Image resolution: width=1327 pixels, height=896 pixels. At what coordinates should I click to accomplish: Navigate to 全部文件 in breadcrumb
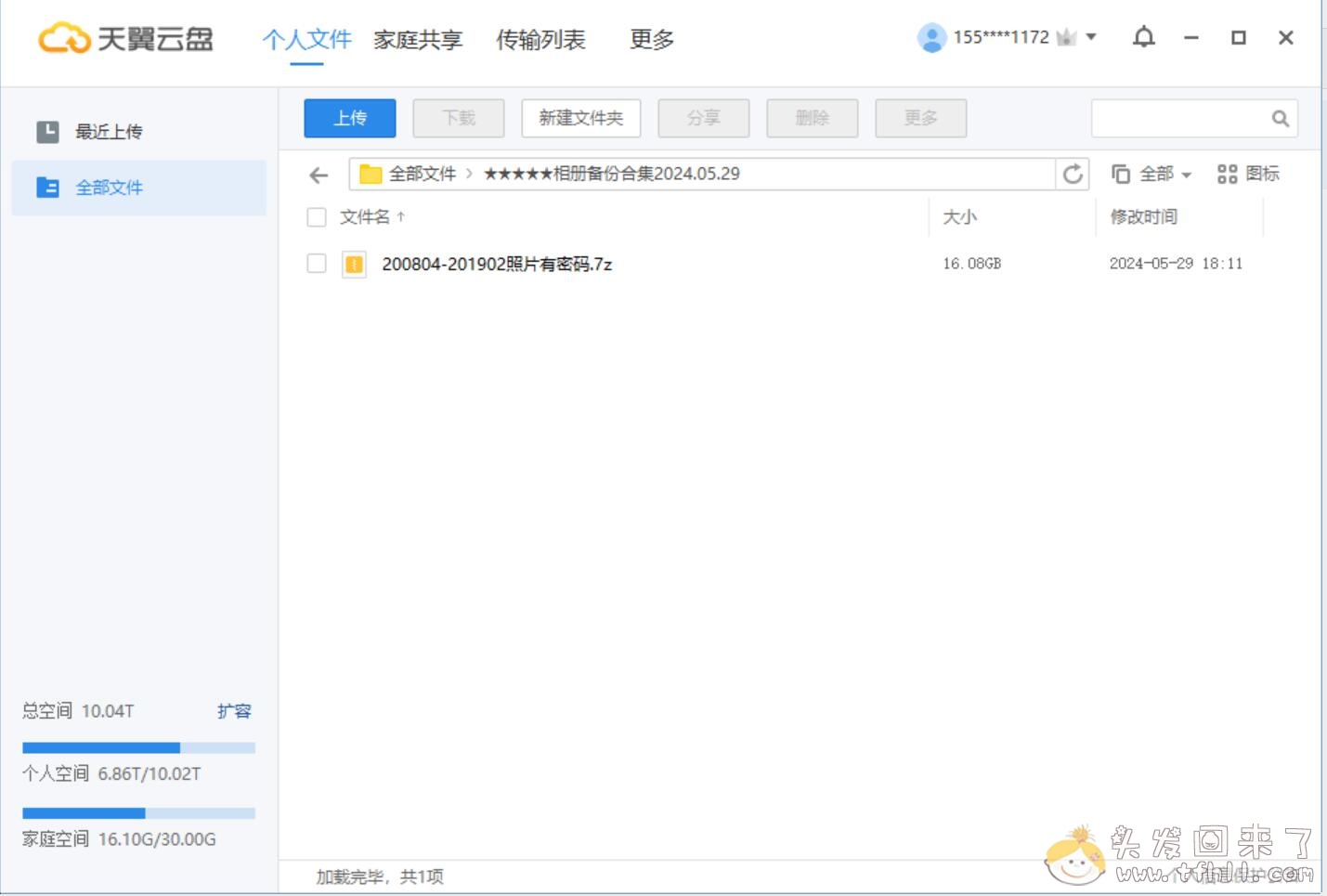point(423,174)
